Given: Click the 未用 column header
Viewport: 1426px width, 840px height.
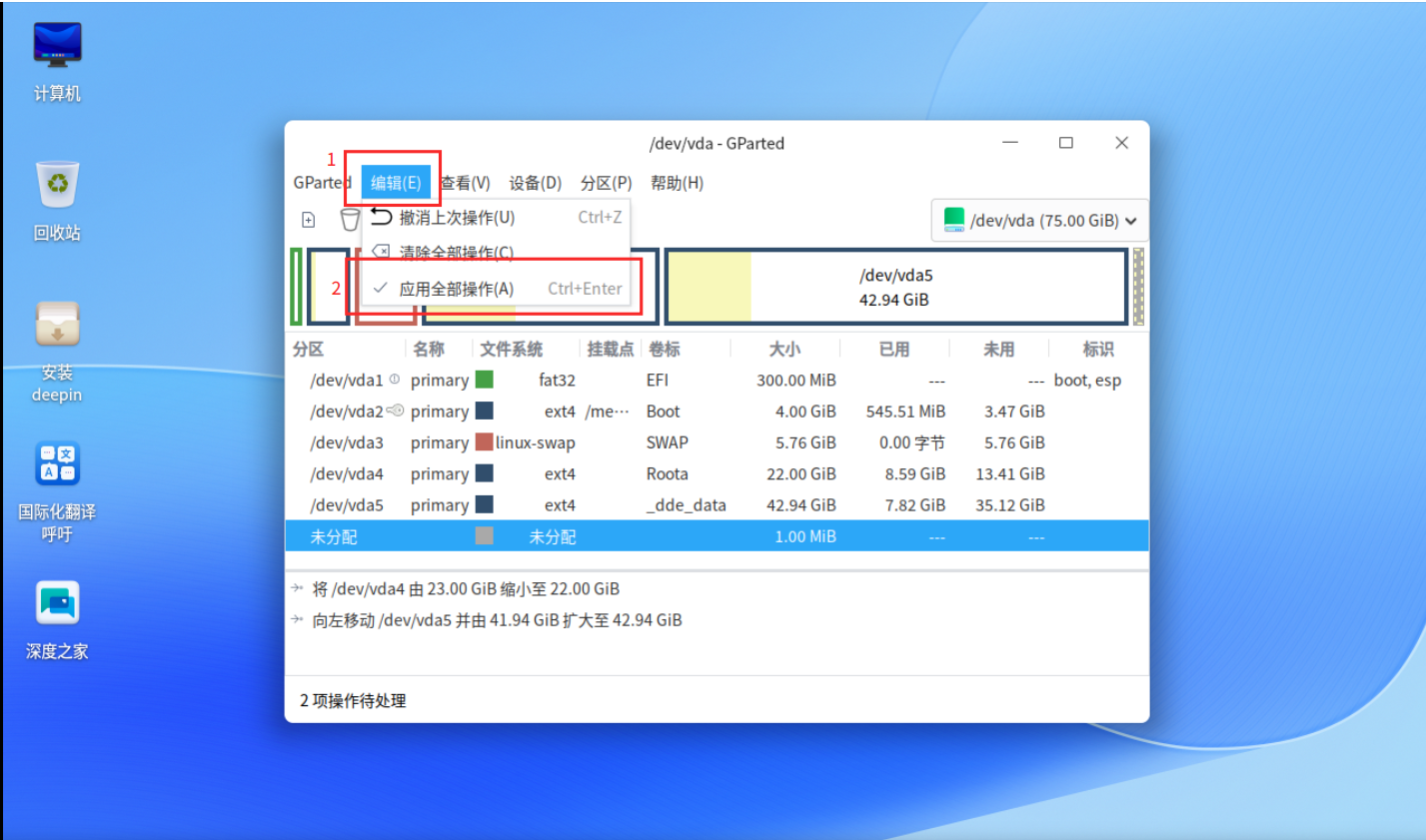Looking at the screenshot, I should 998,349.
